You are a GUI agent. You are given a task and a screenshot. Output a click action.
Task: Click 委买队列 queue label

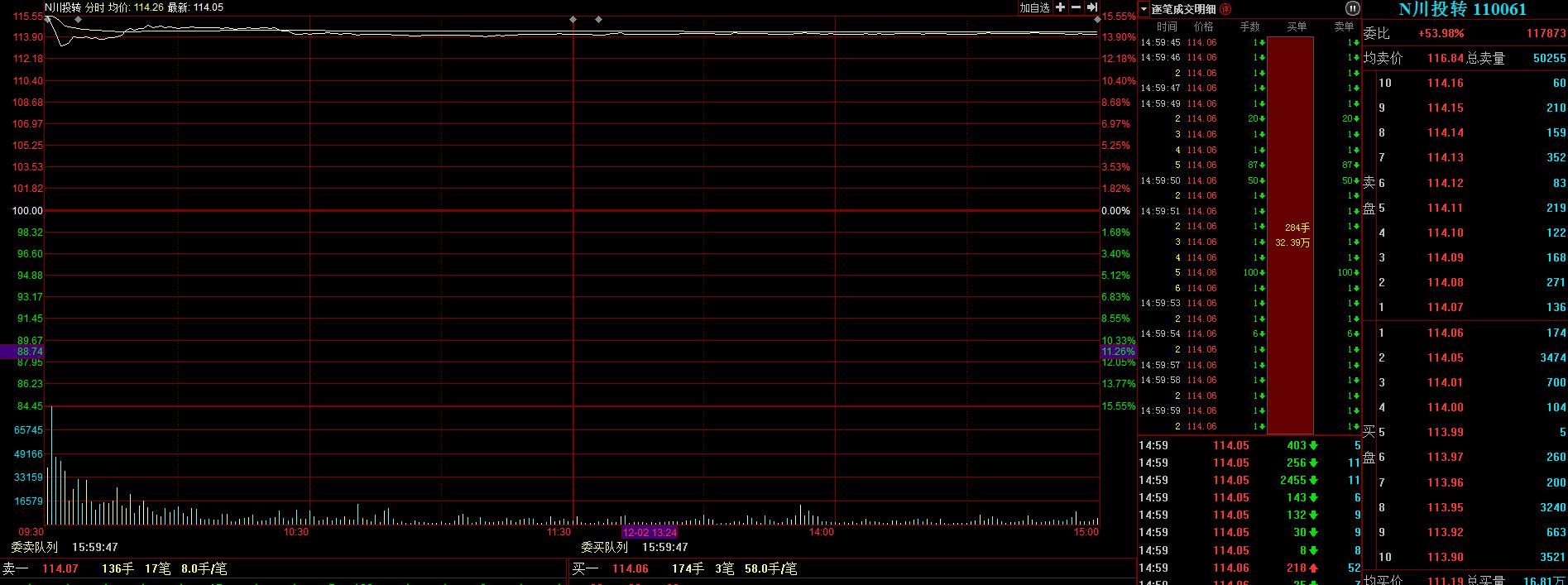pos(604,547)
